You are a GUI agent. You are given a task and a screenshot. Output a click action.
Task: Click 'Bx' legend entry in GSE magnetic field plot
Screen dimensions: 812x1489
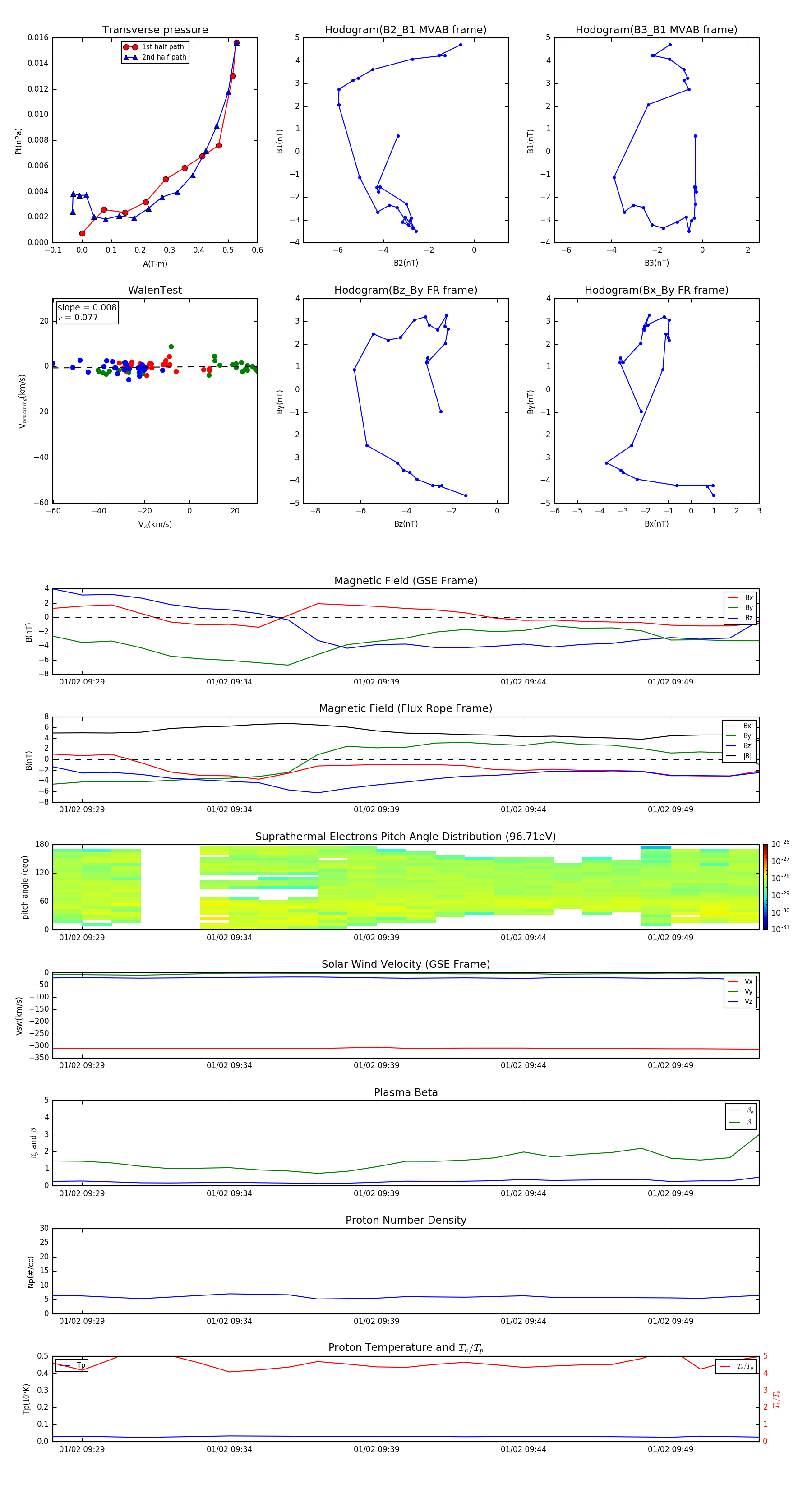pyautogui.click(x=740, y=598)
